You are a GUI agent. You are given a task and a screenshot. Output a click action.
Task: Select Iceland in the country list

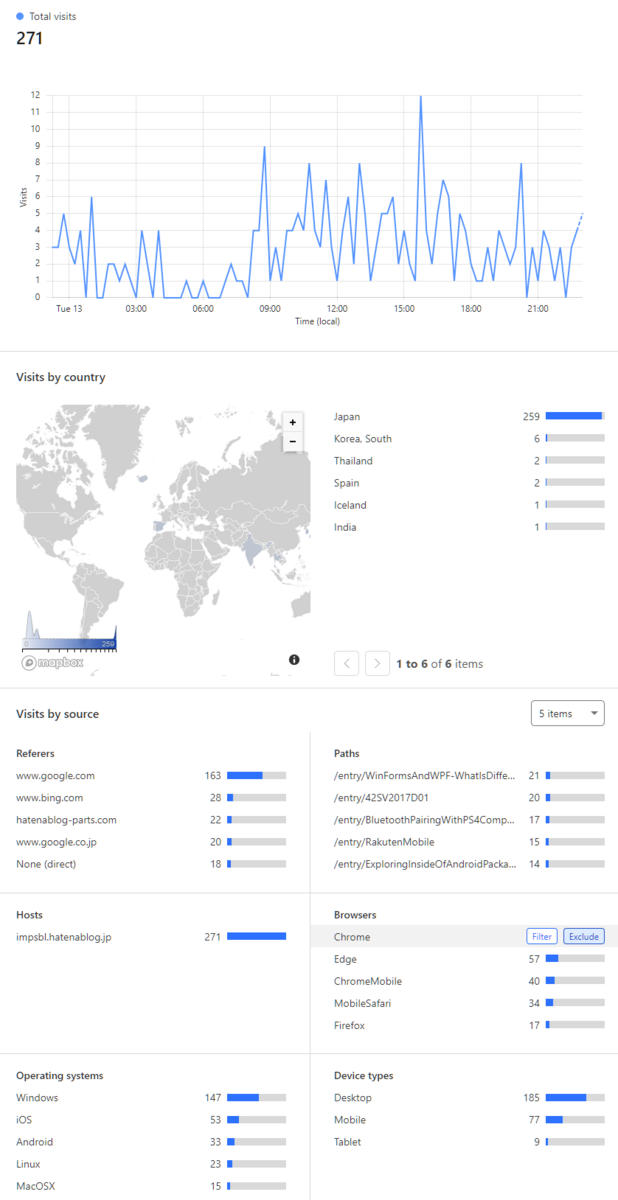coord(469,505)
